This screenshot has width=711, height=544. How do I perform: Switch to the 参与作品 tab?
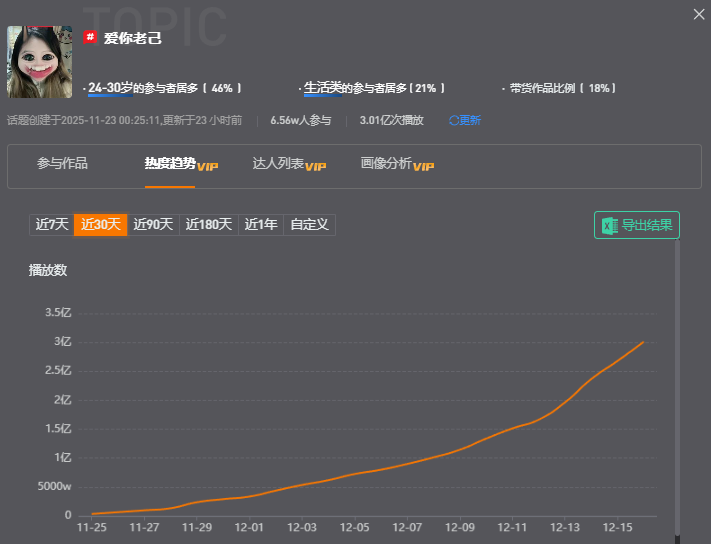coord(62,164)
